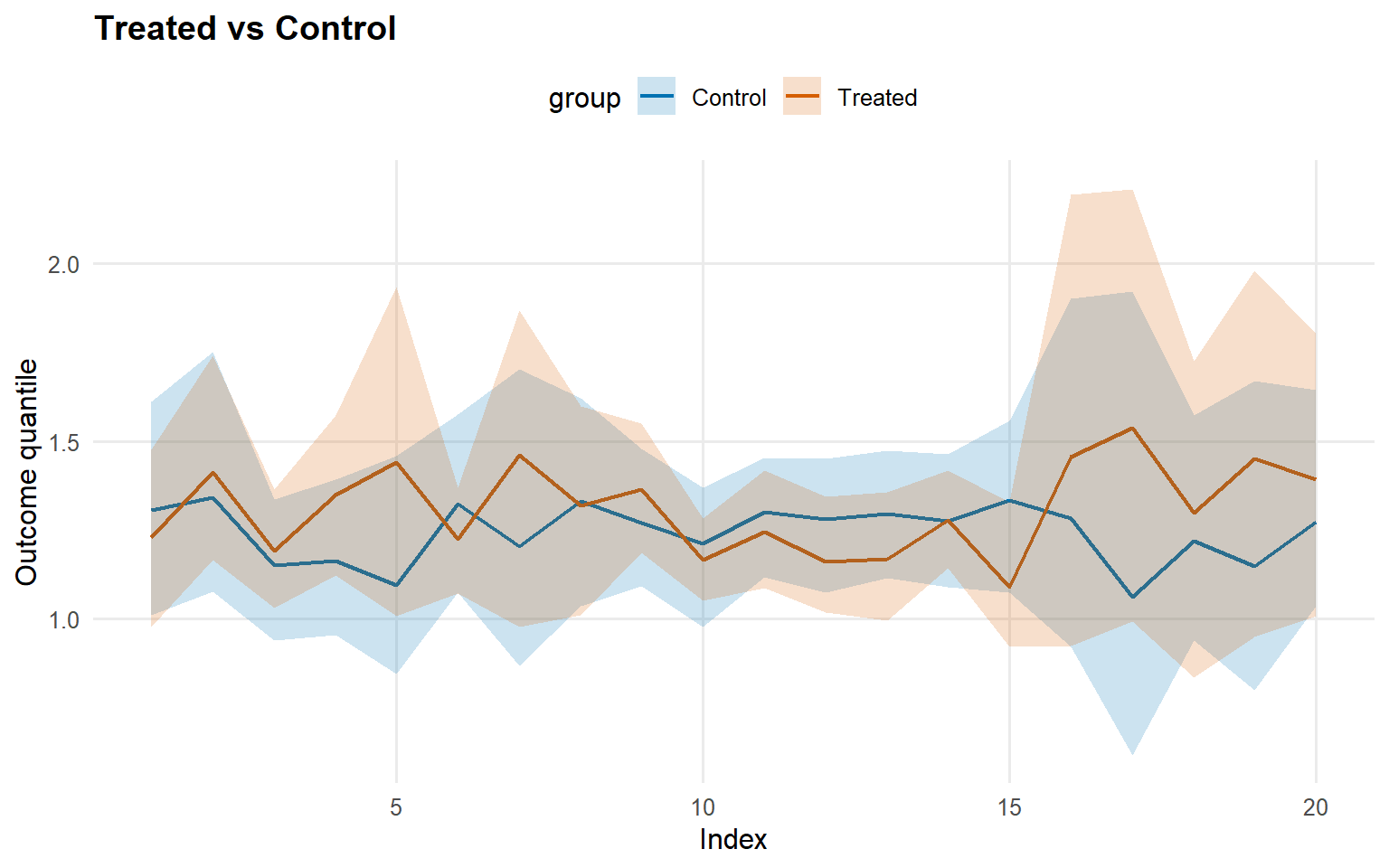This screenshot has height=868, width=1389.
Task: Click the x-axis tick label 10
Action: (703, 807)
